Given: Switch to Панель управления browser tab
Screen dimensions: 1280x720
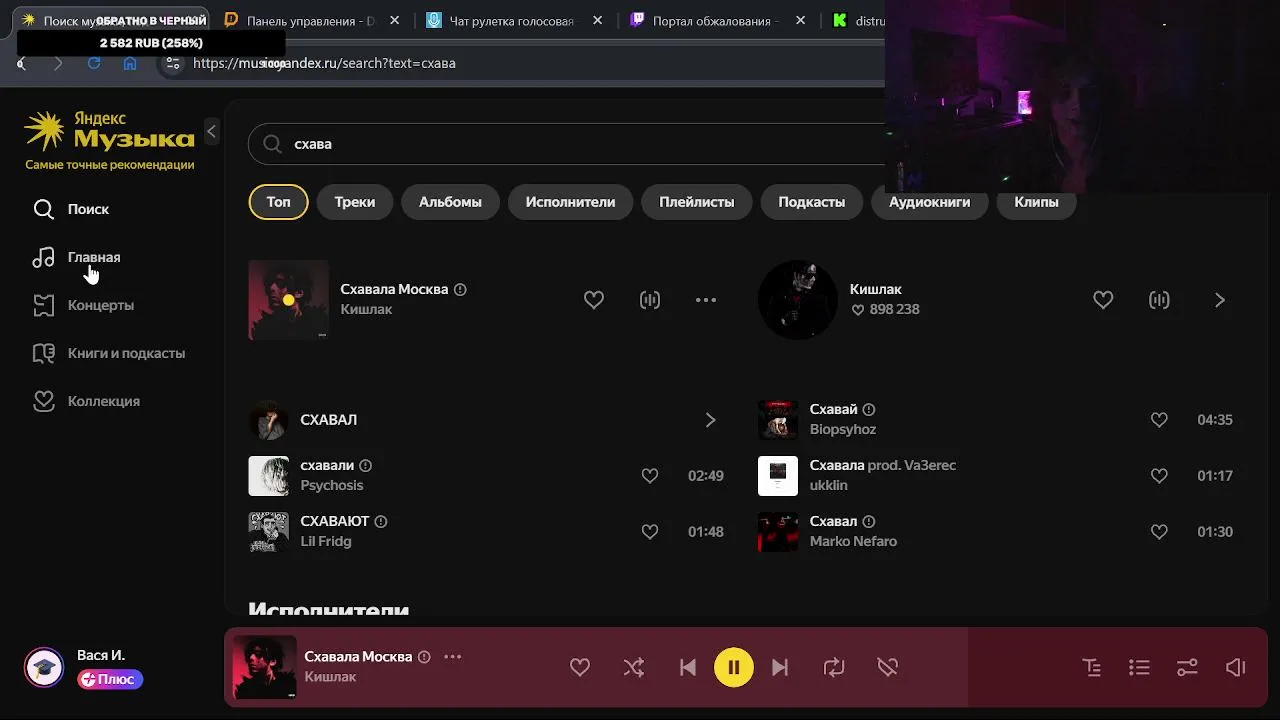Looking at the screenshot, I should tap(310, 20).
